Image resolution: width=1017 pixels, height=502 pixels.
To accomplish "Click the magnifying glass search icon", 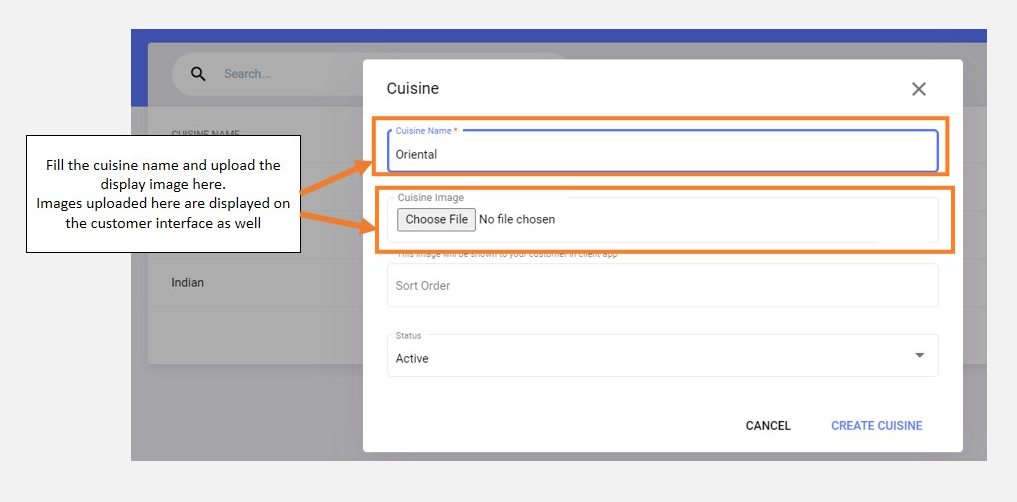I will (x=198, y=74).
